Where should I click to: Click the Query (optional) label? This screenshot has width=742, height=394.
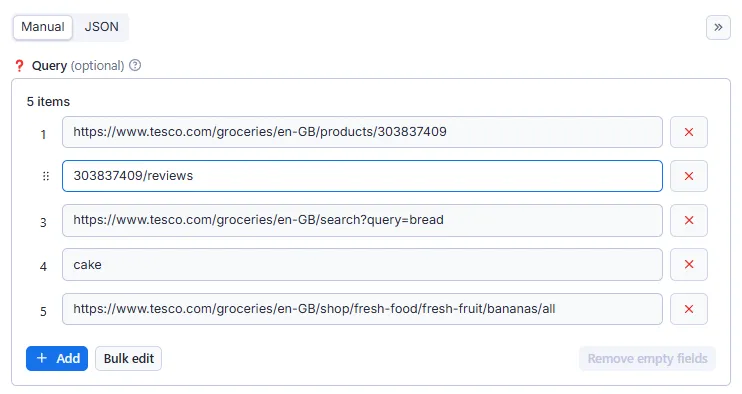[x=78, y=66]
